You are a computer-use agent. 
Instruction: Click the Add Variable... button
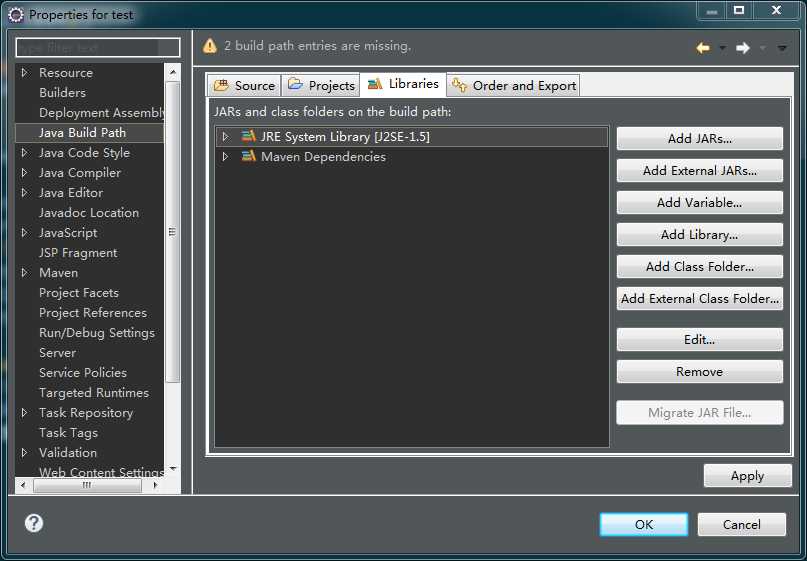(699, 202)
